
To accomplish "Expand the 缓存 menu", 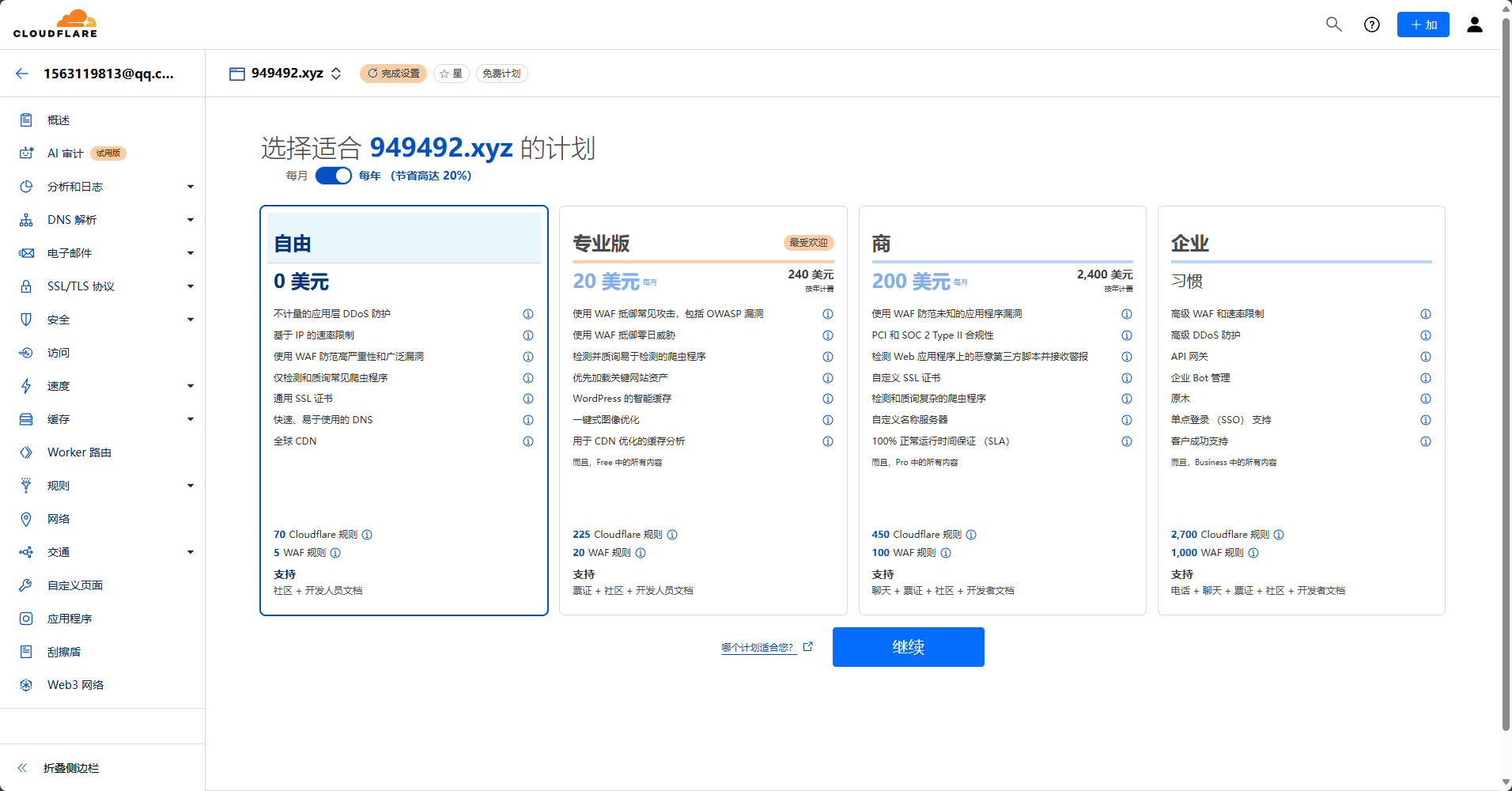I will [x=191, y=419].
